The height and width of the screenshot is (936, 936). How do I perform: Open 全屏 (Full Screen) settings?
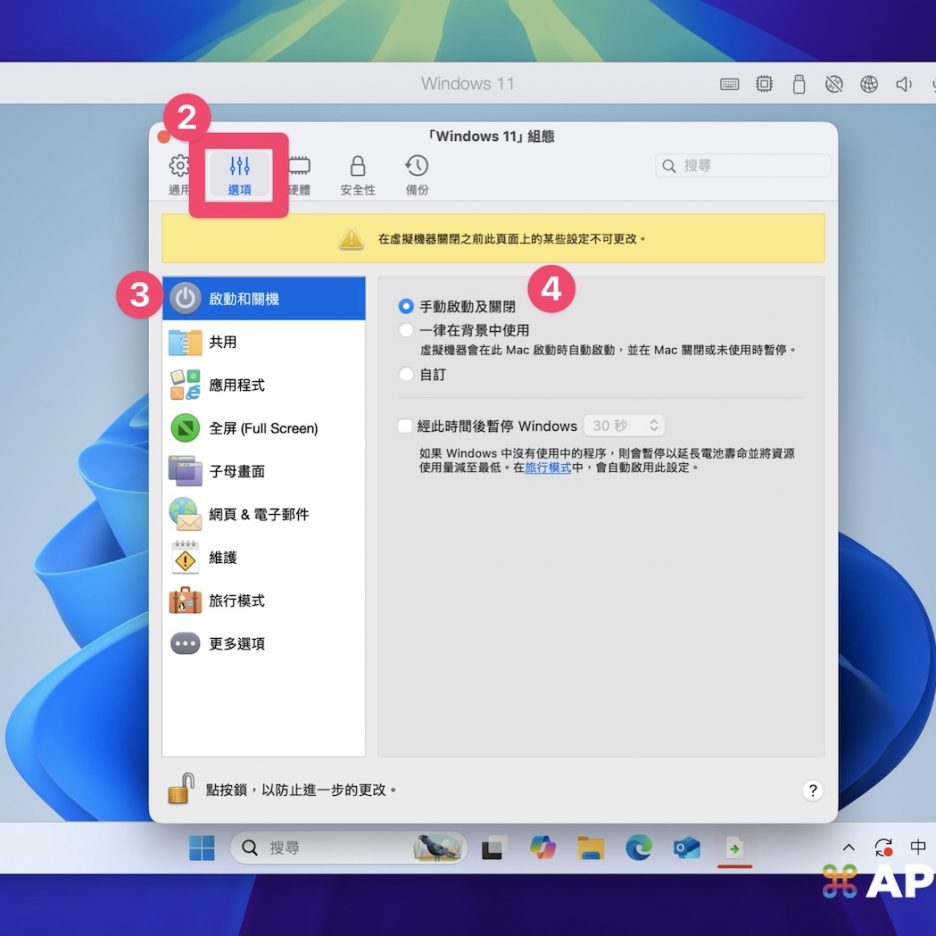[x=262, y=428]
